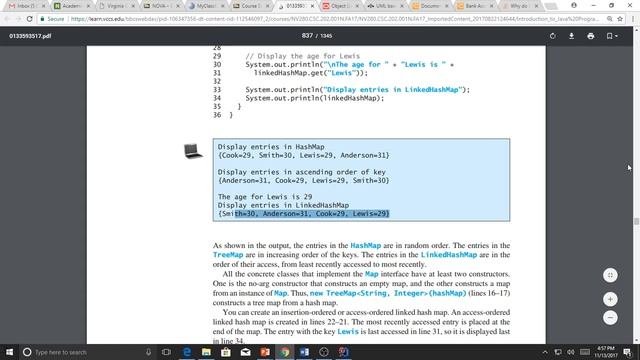Switch to the Virginia tab
Viewport: 640px width, 360px height.
[x=115, y=6]
